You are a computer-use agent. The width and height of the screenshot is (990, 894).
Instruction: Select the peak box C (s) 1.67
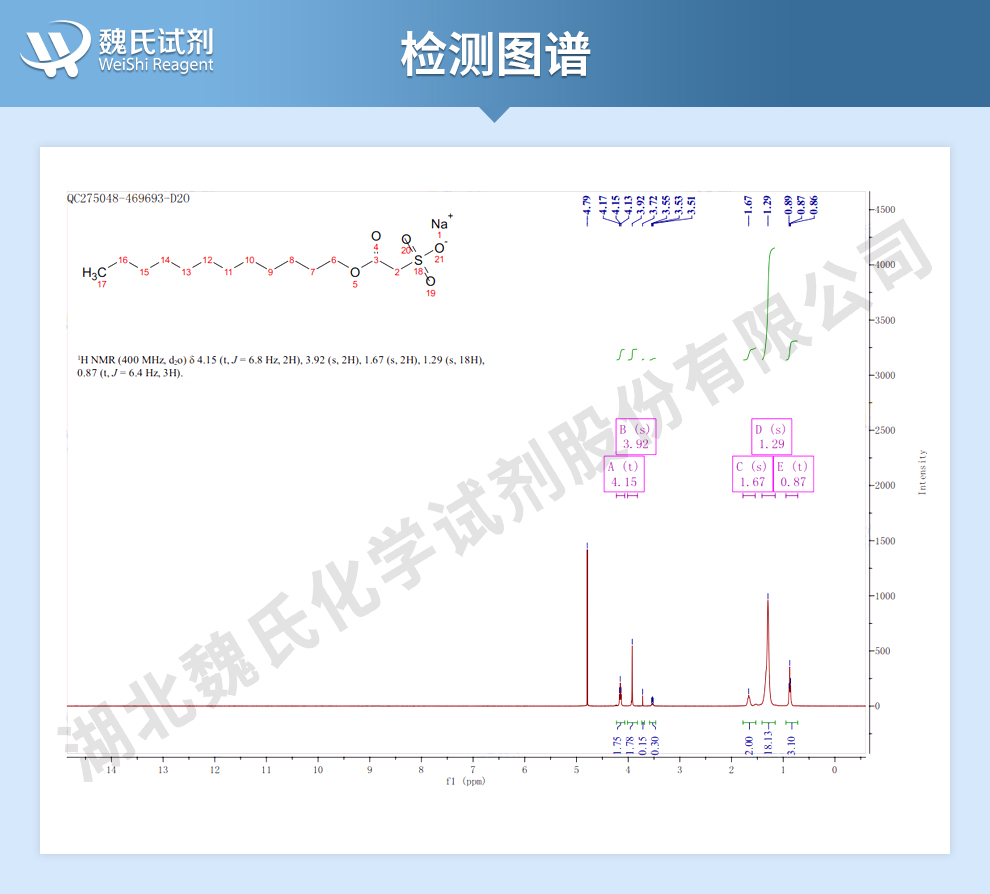click(x=752, y=474)
